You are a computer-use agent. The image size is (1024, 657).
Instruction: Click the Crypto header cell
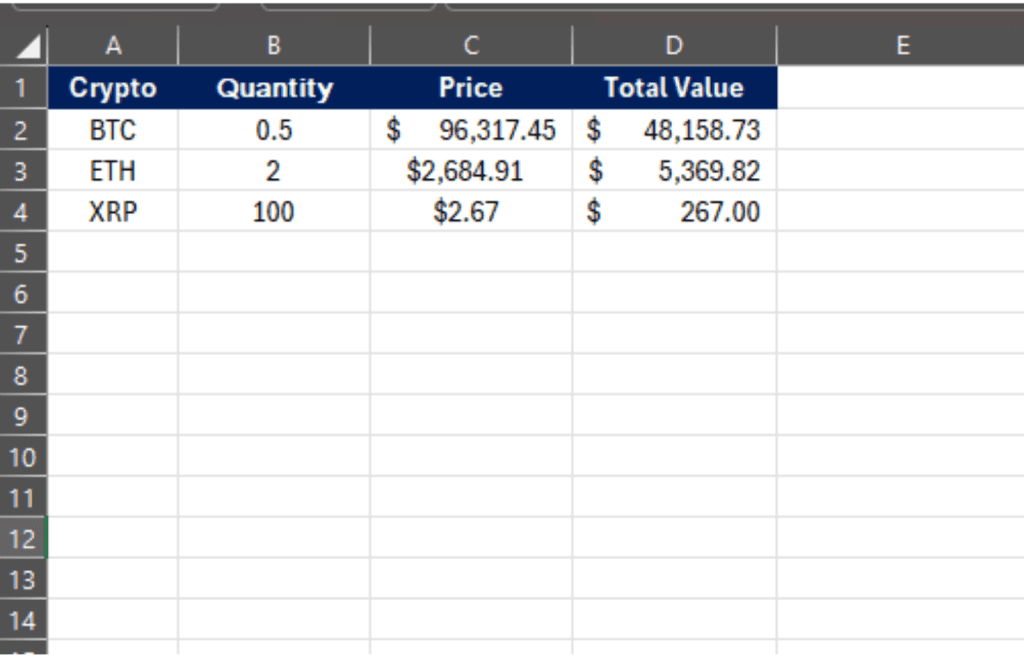click(x=113, y=88)
